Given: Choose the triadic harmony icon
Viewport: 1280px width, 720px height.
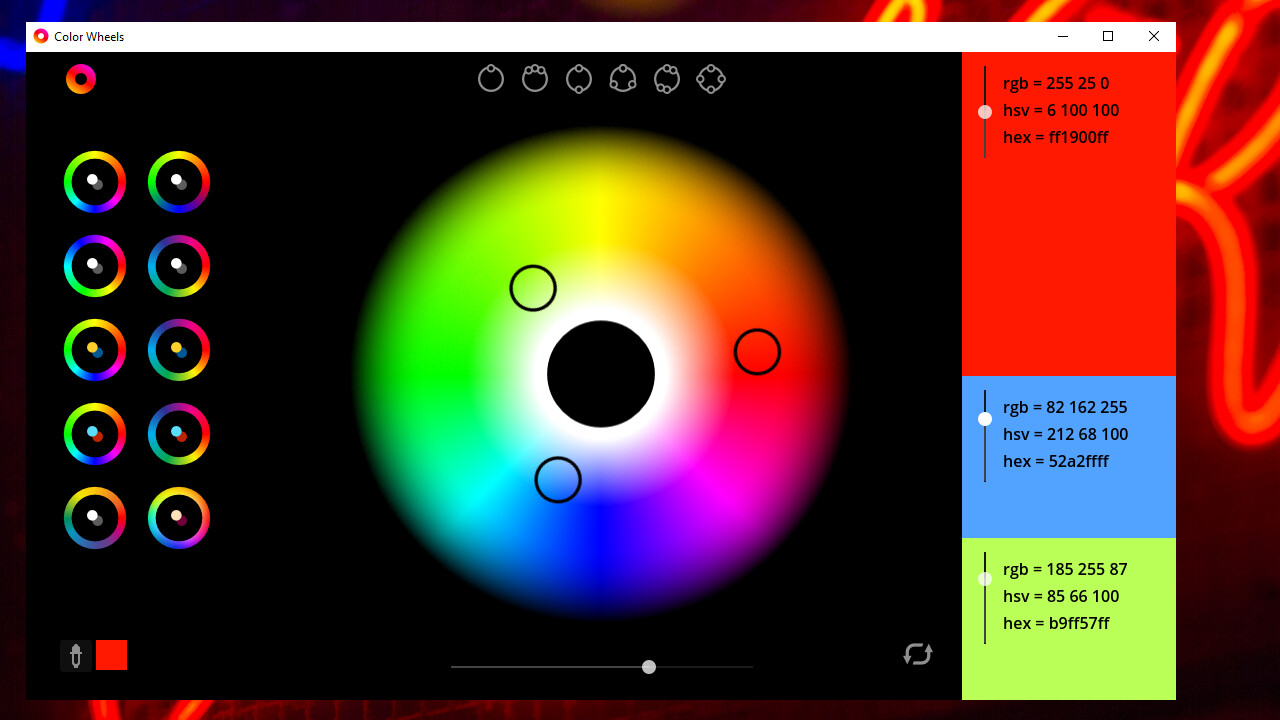Looking at the screenshot, I should (623, 78).
